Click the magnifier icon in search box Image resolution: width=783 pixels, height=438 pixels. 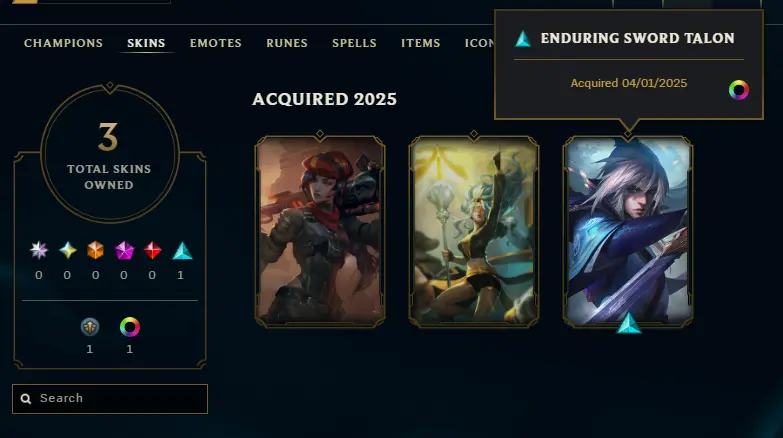pyautogui.click(x=26, y=399)
